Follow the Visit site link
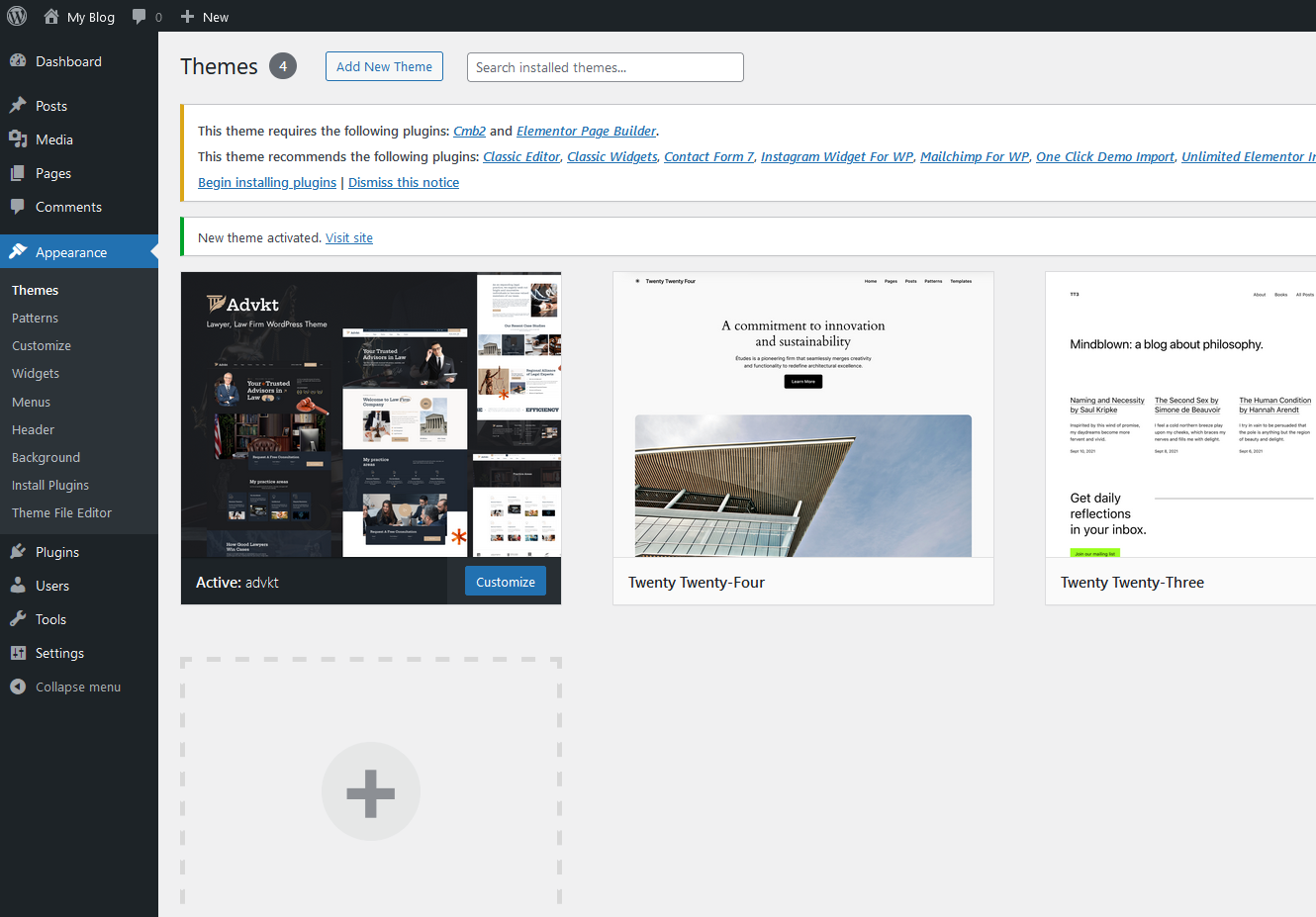Viewport: 1316px width, 917px height. [349, 237]
